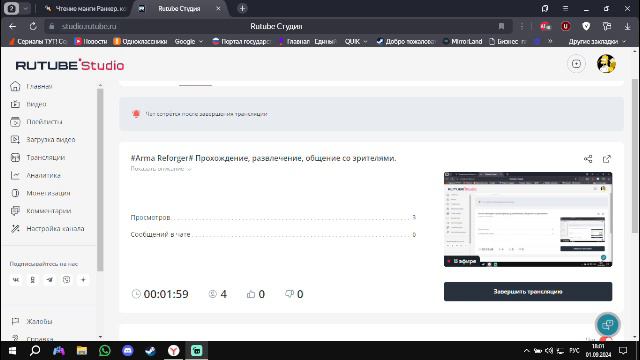The height and width of the screenshot is (360, 640).
Task: Close the Rutube Студия tab
Action: point(218,8)
